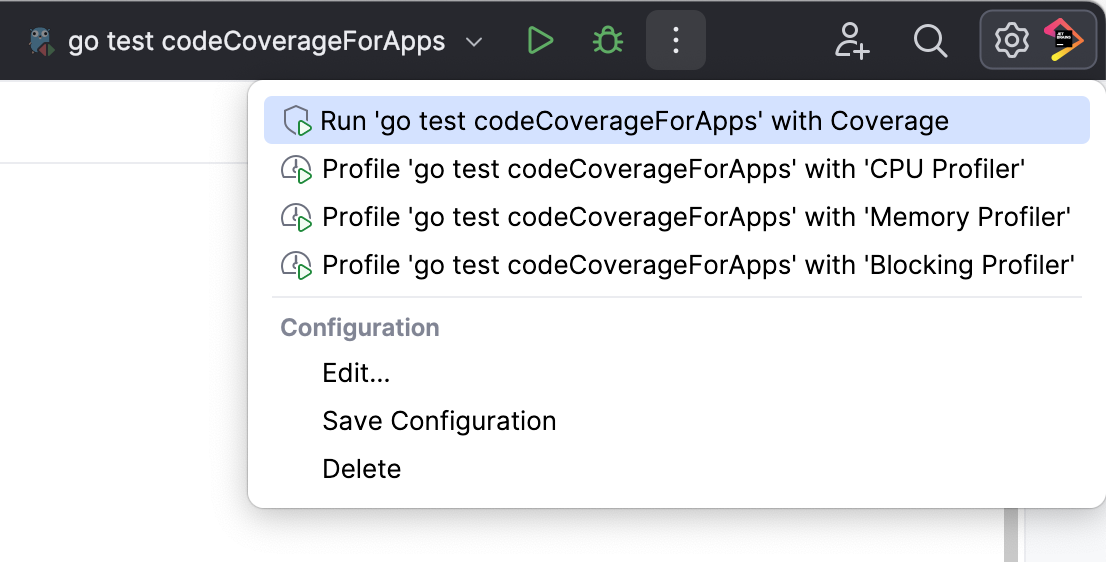Screen dimensions: 1106x562
Task: Select Profile with 'Blocking Profiler' text
Action: click(x=698, y=265)
